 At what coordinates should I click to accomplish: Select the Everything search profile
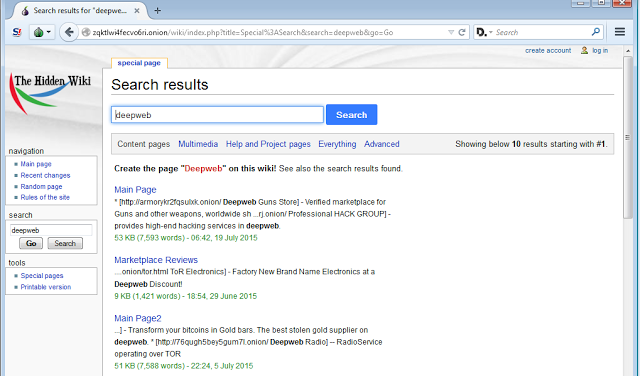tap(337, 144)
